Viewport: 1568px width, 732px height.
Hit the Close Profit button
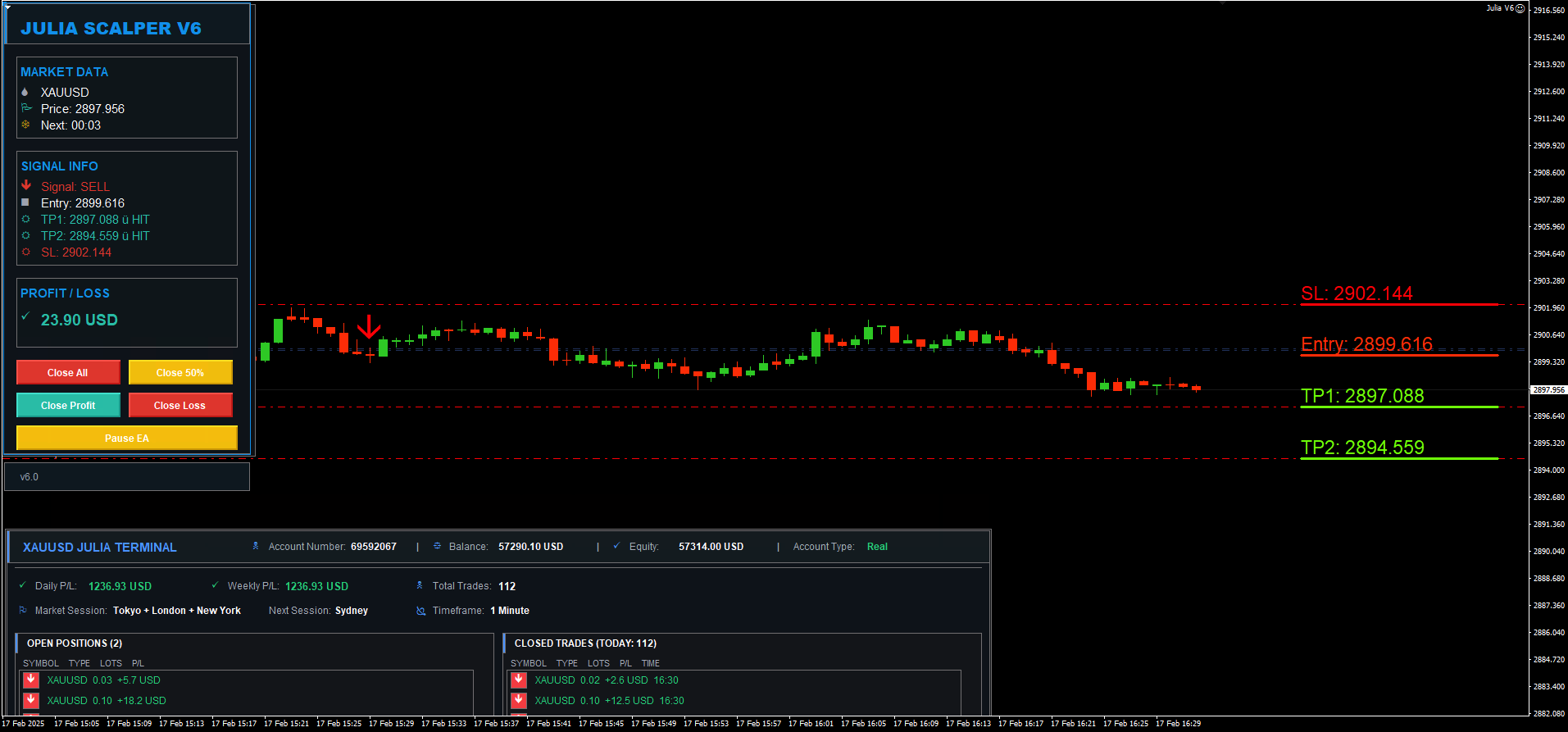pos(68,405)
